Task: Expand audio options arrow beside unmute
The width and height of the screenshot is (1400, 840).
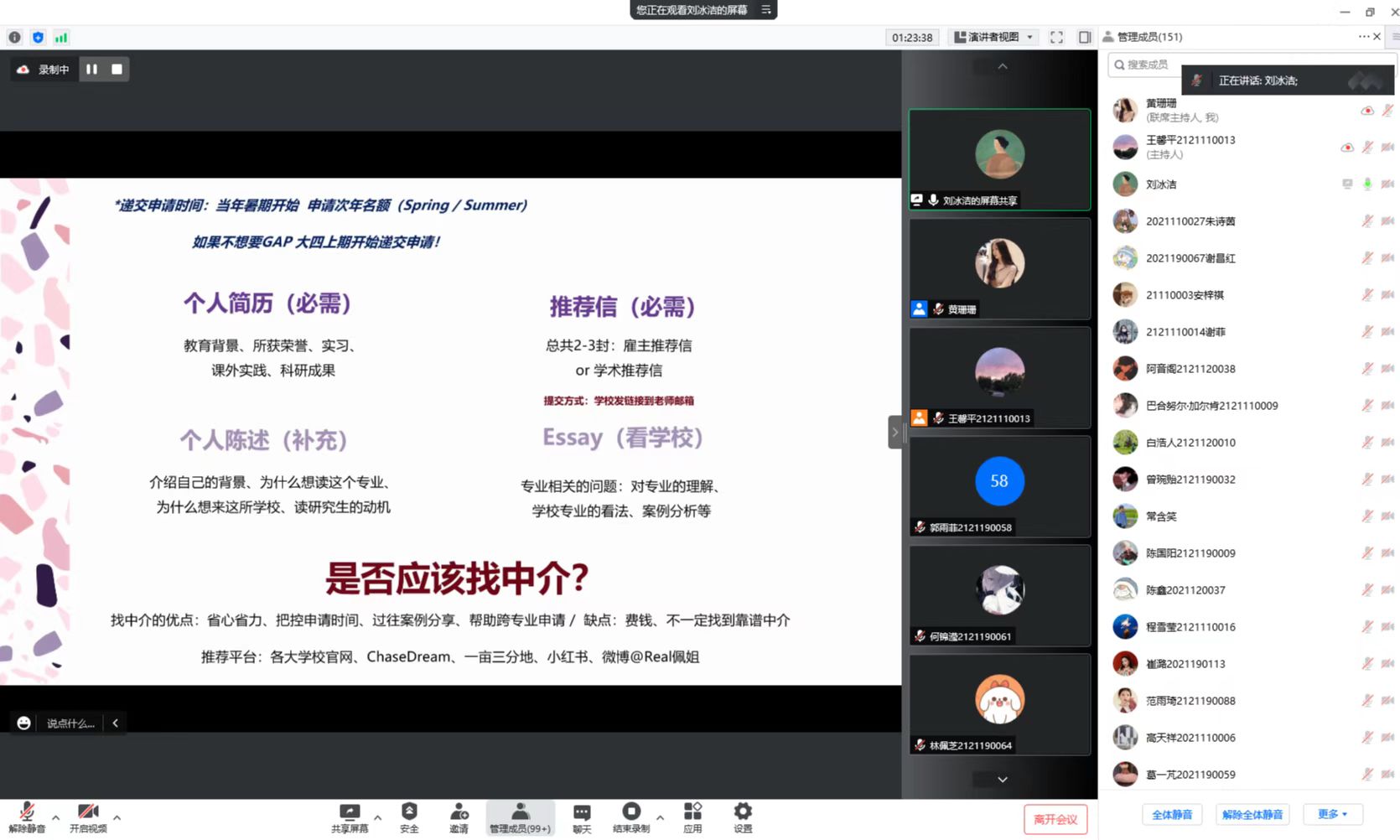Action: click(x=55, y=817)
